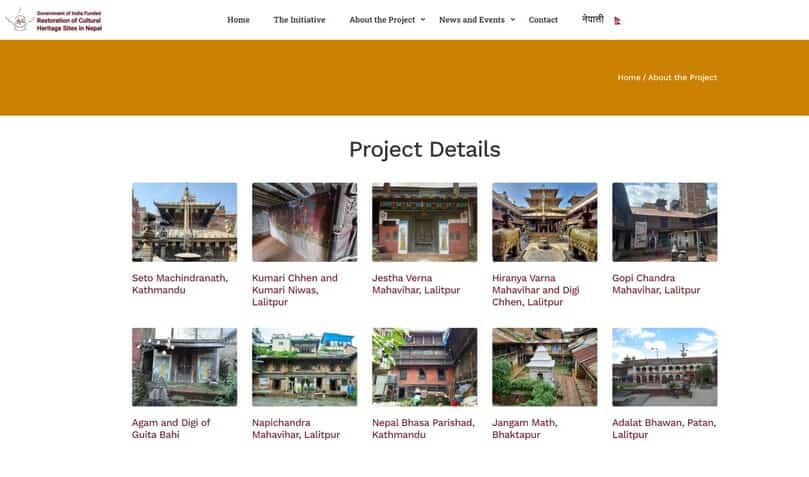Click the Nepal Bhasa Parishad, Kathmandu title
Viewport: 809px width, 477px height.
(x=415, y=428)
